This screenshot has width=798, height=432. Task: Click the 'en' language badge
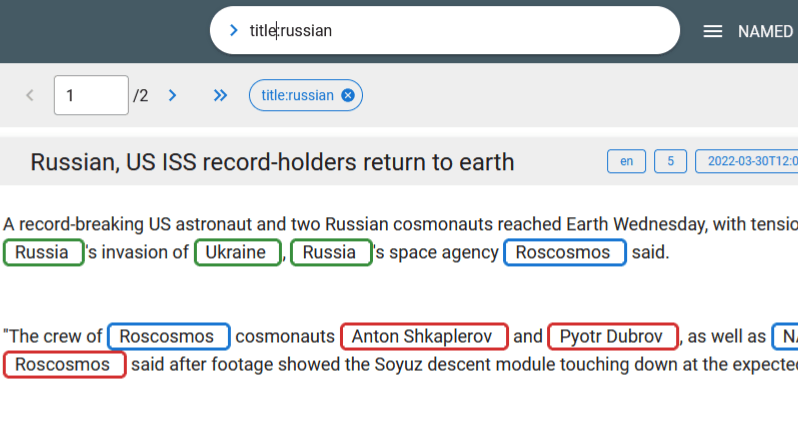pos(626,162)
